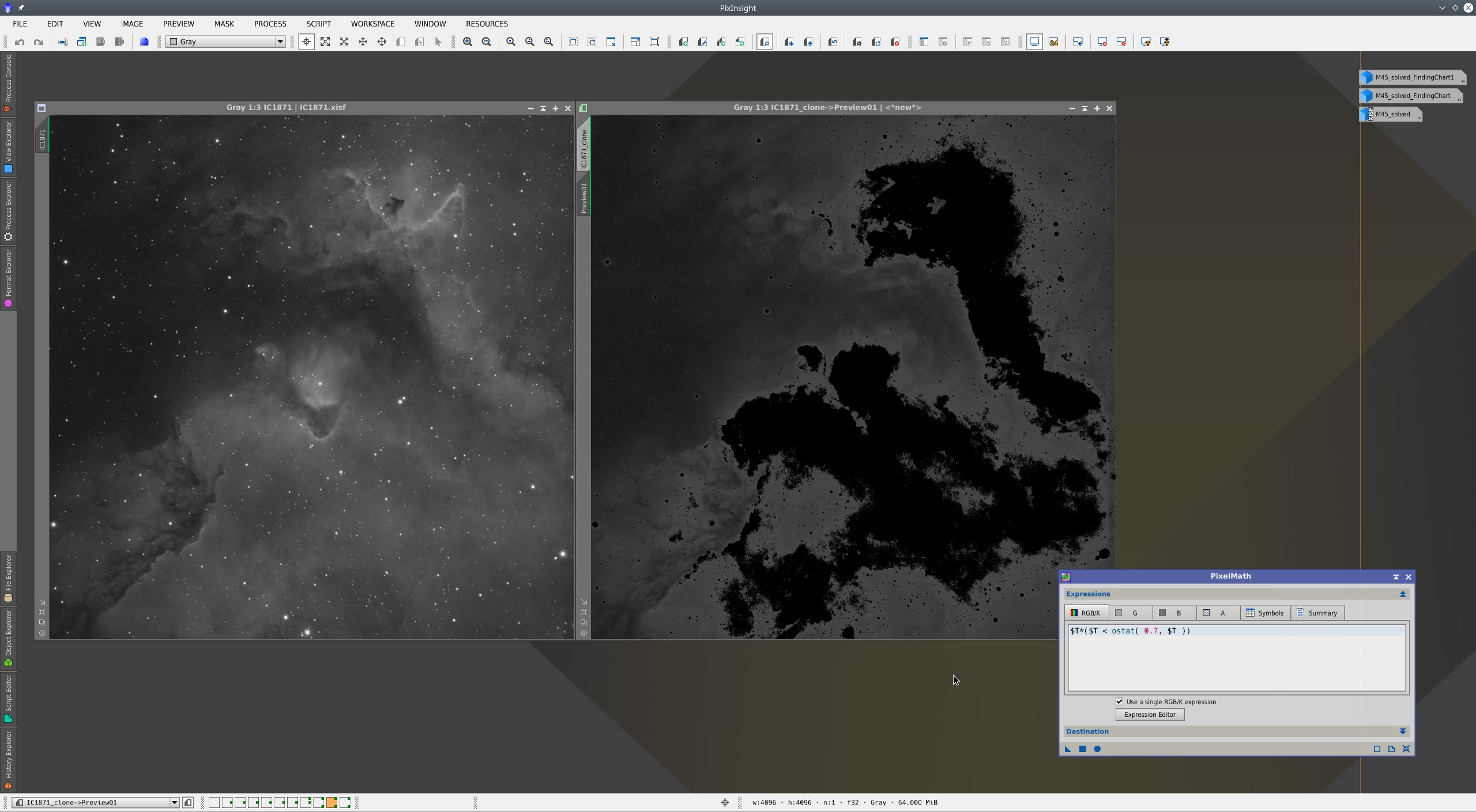Viewport: 1476px width, 812px height.
Task: Select the crosshair readout mode tool
Action: click(306, 41)
